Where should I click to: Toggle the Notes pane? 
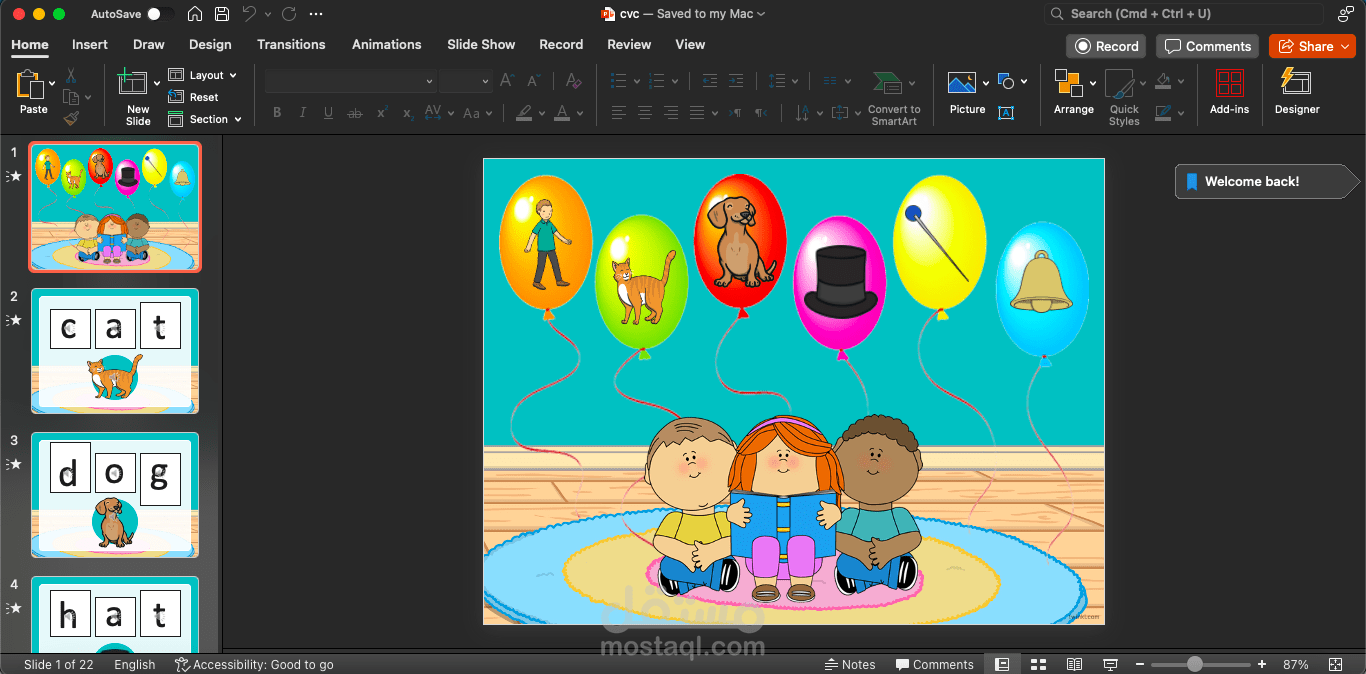coord(850,664)
